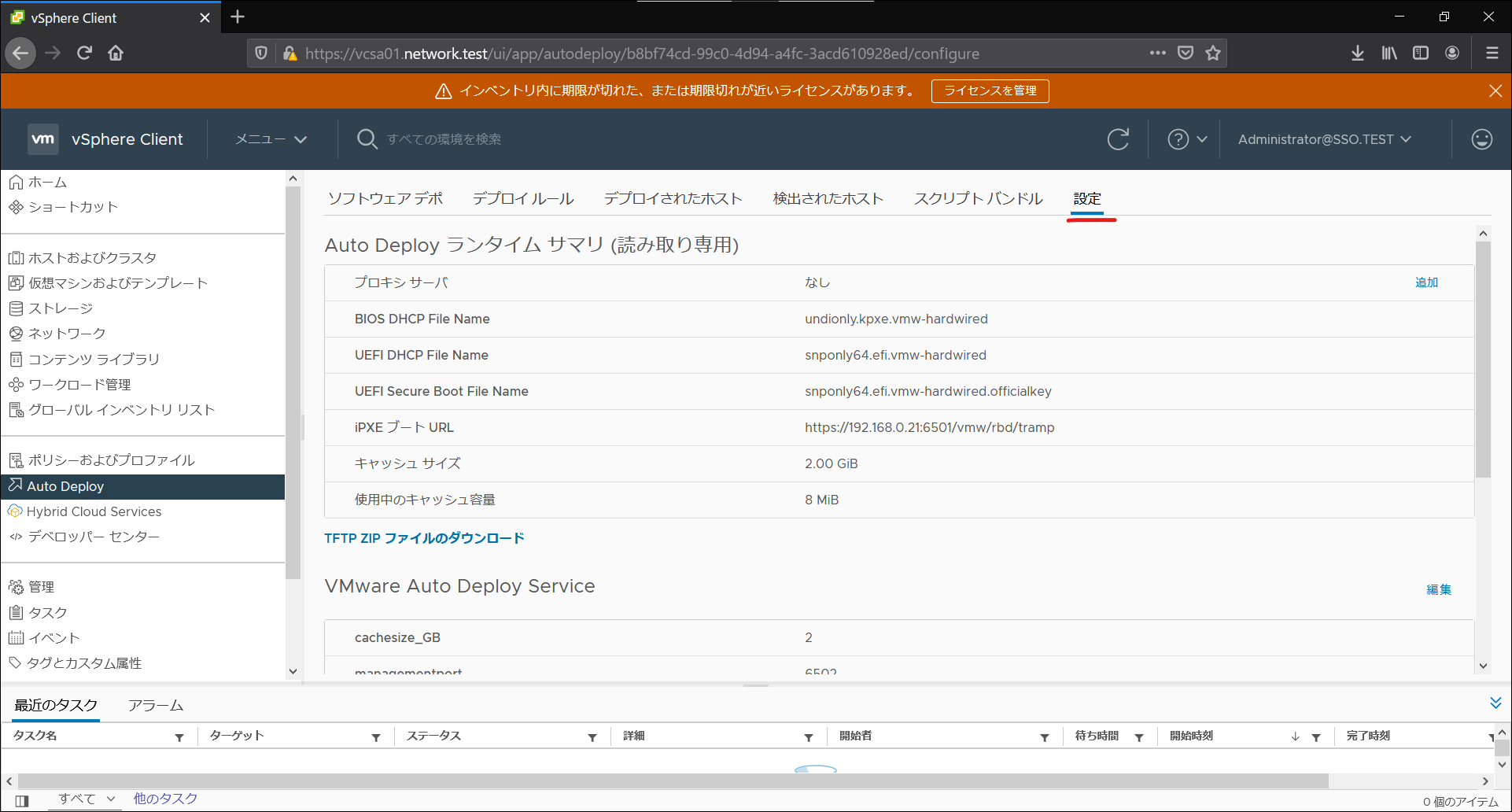Reload the page with the browser refresh icon

(84, 53)
